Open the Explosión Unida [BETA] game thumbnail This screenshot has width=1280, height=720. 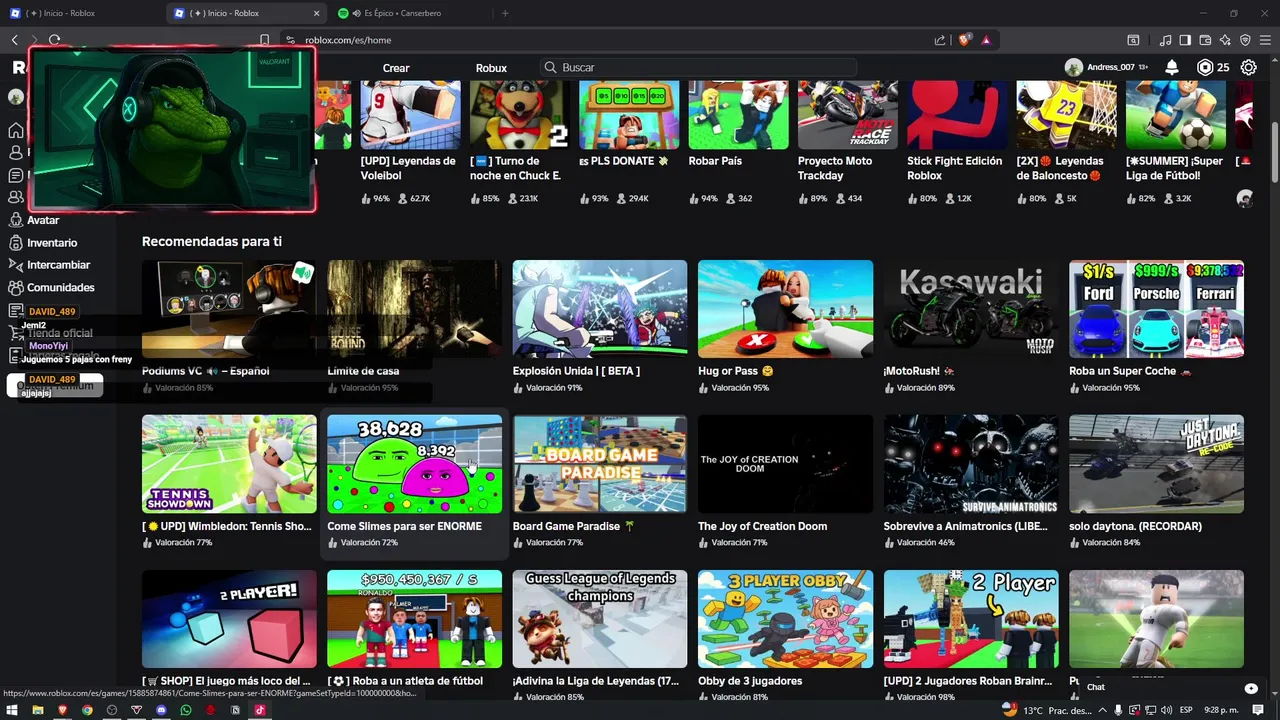tap(600, 309)
